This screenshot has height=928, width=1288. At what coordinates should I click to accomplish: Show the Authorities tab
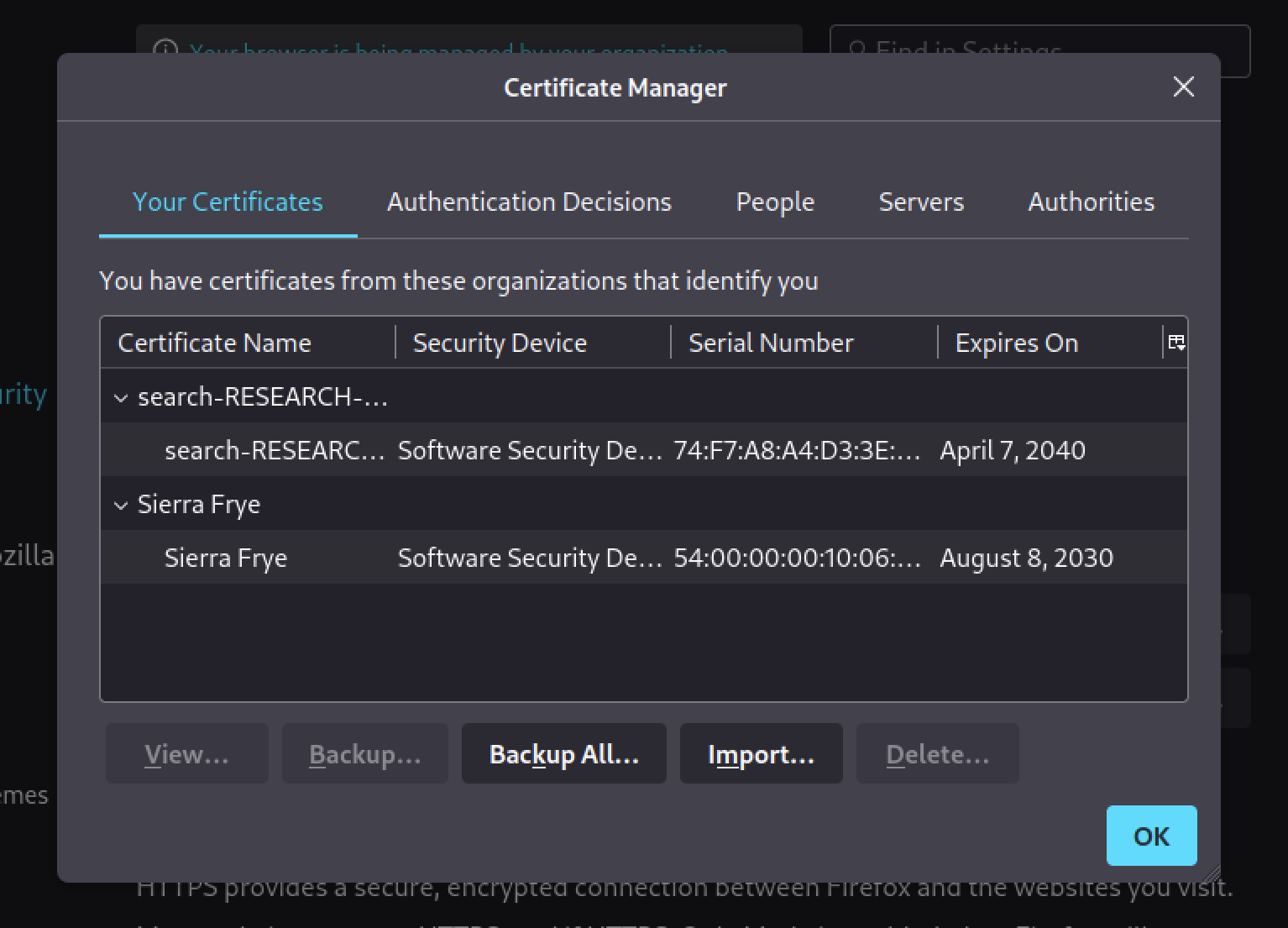coord(1091,202)
